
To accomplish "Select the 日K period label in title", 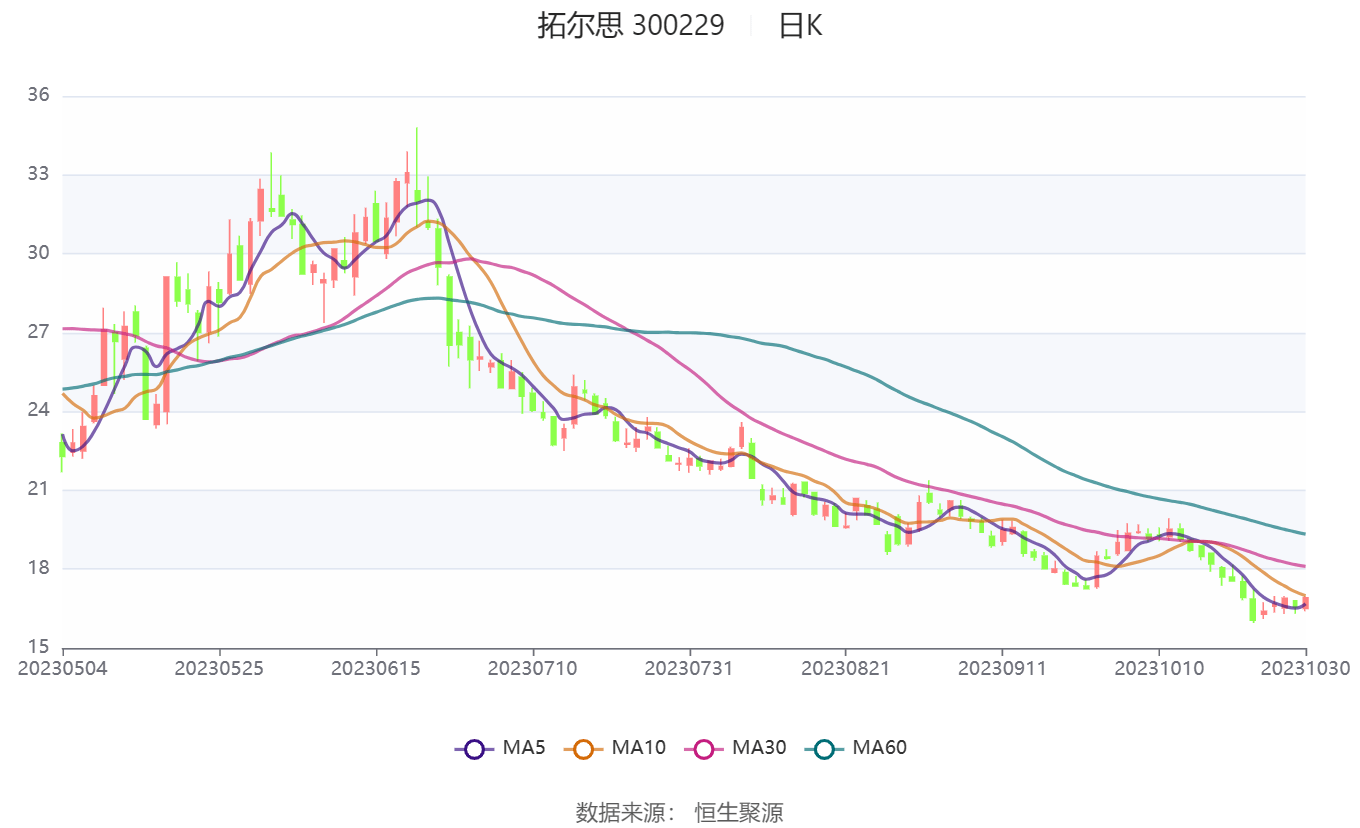I will [x=800, y=26].
